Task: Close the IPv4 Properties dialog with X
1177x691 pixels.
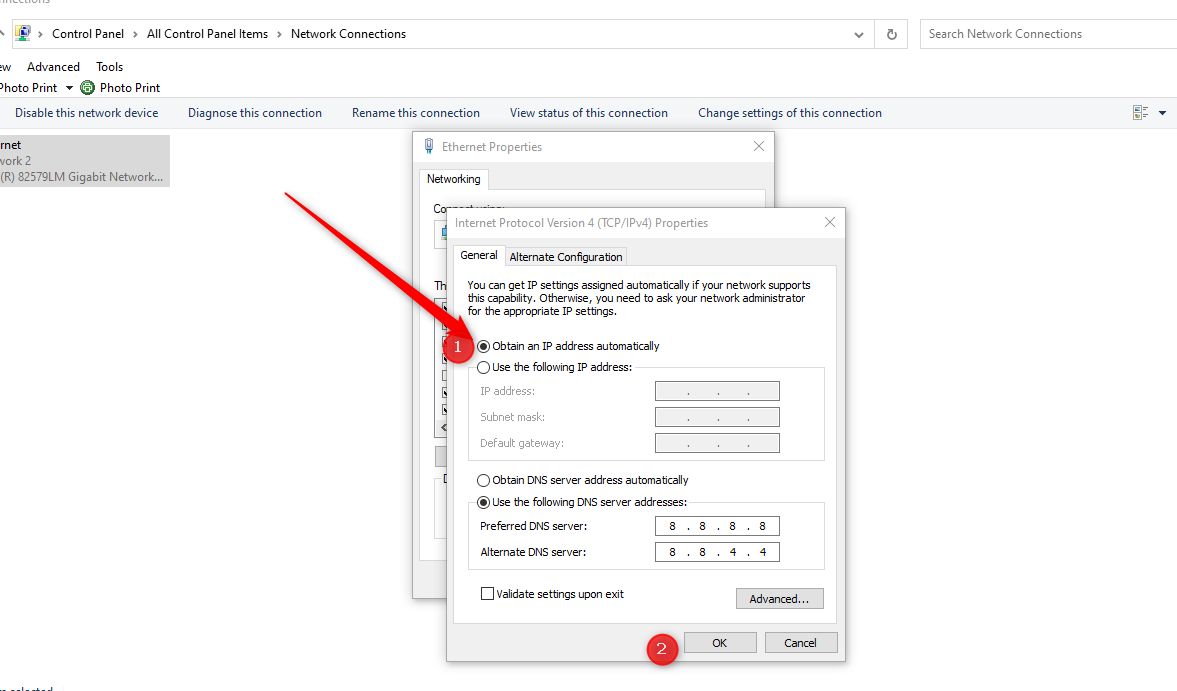Action: (829, 223)
